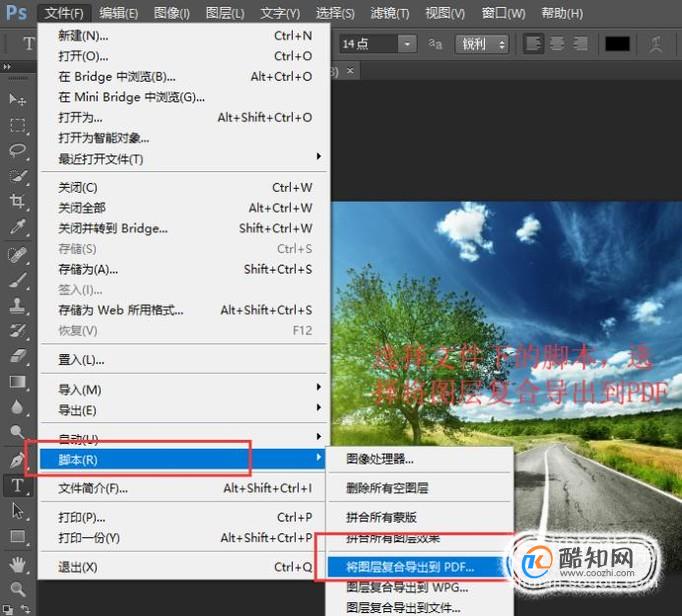
Task: Choose 删除所有空图层 script
Action: [420, 488]
